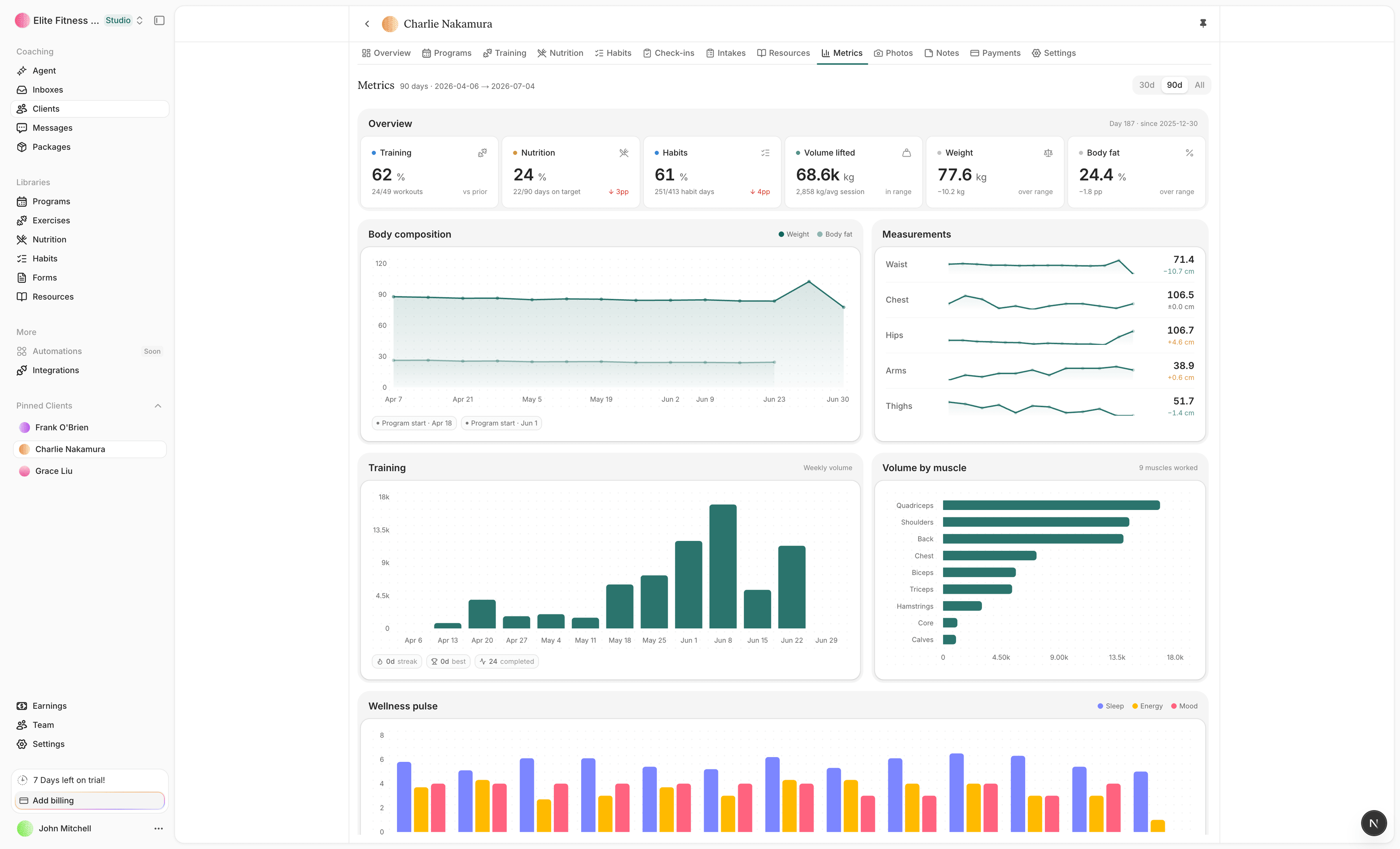Screen dimensions: 1400x849
Task: Click the Body fat percent icon
Action: coord(1189,153)
